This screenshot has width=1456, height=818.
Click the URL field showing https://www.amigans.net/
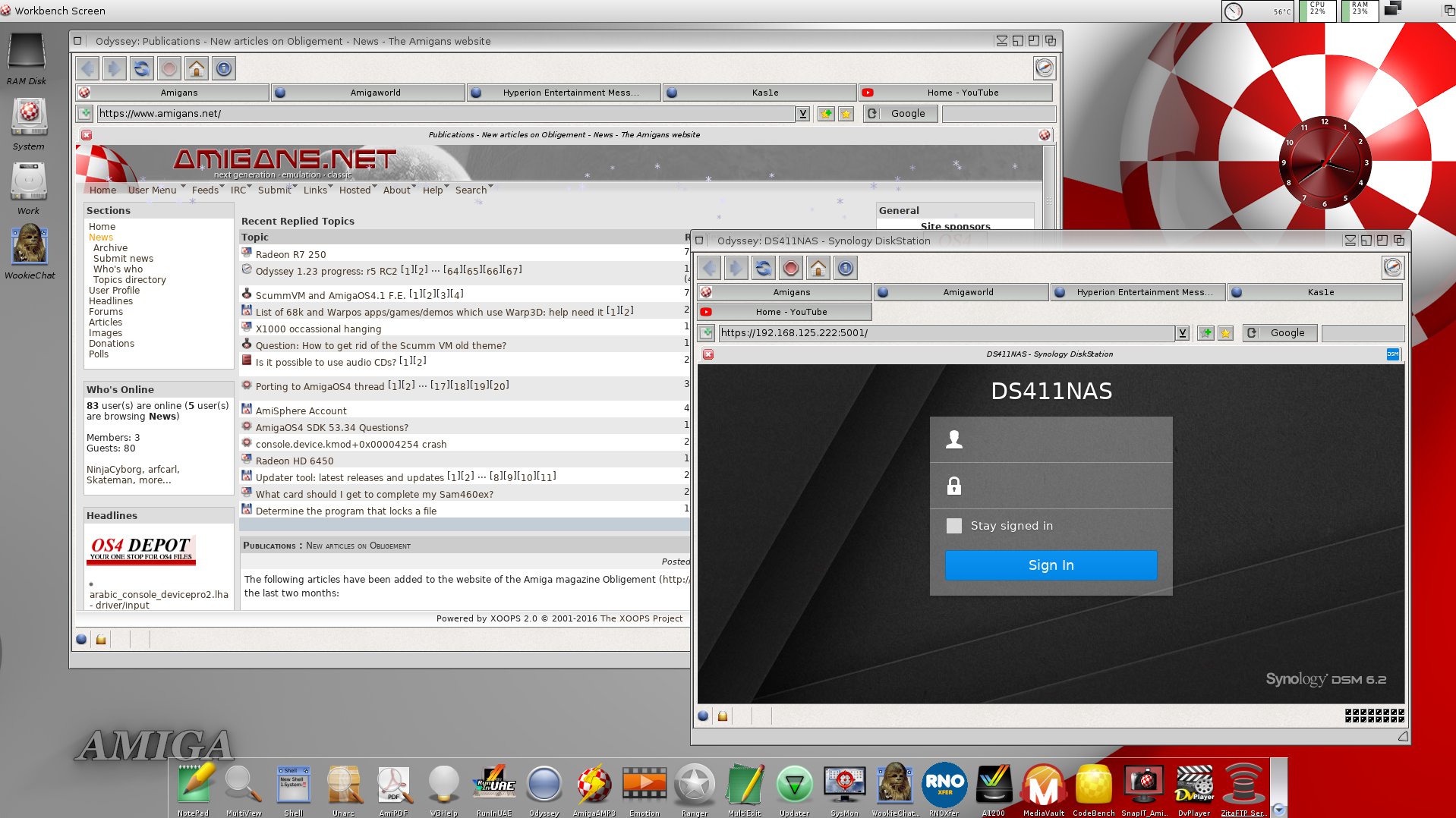(x=446, y=114)
